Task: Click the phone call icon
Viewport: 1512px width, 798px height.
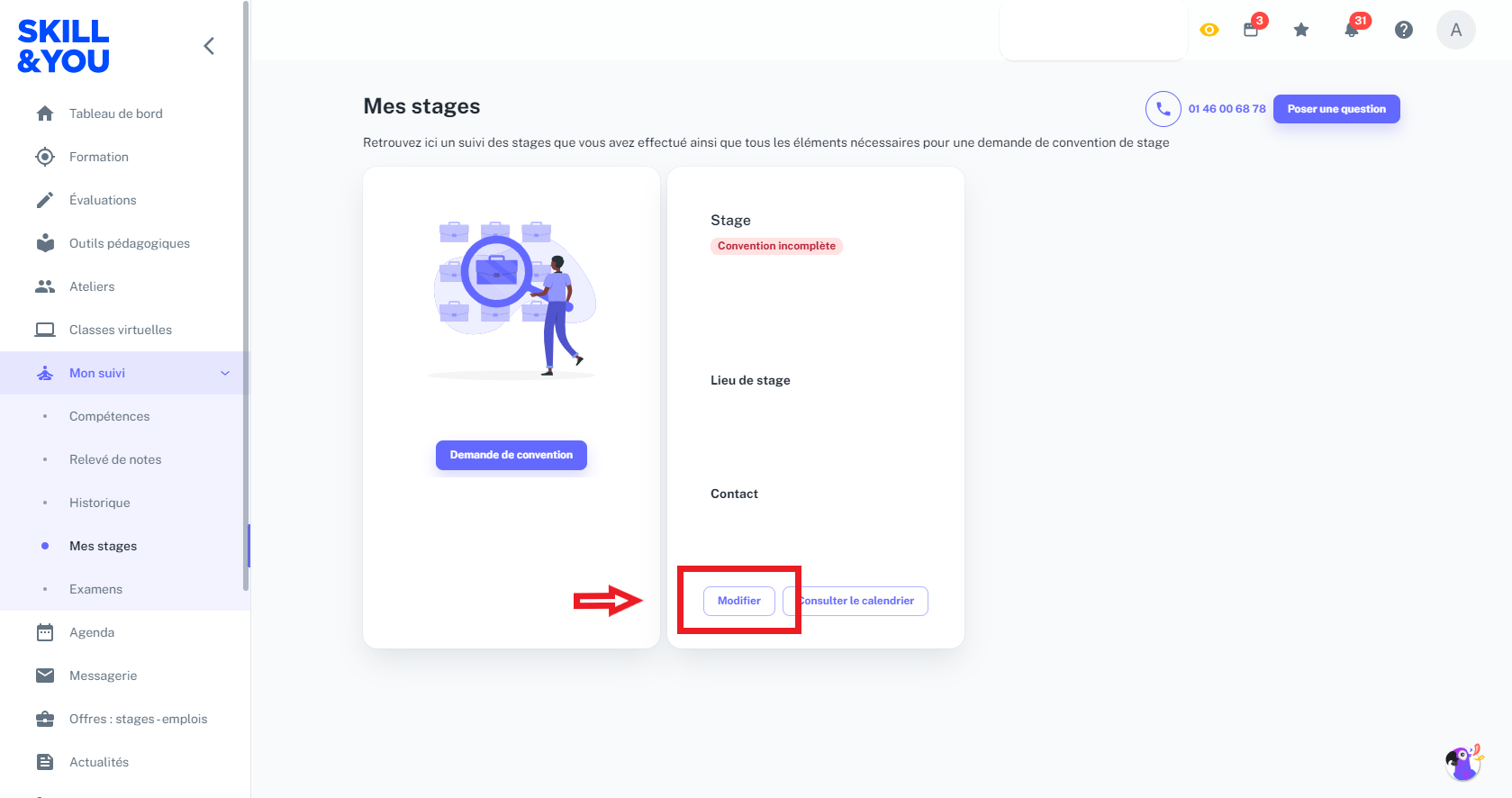Action: pos(1163,109)
